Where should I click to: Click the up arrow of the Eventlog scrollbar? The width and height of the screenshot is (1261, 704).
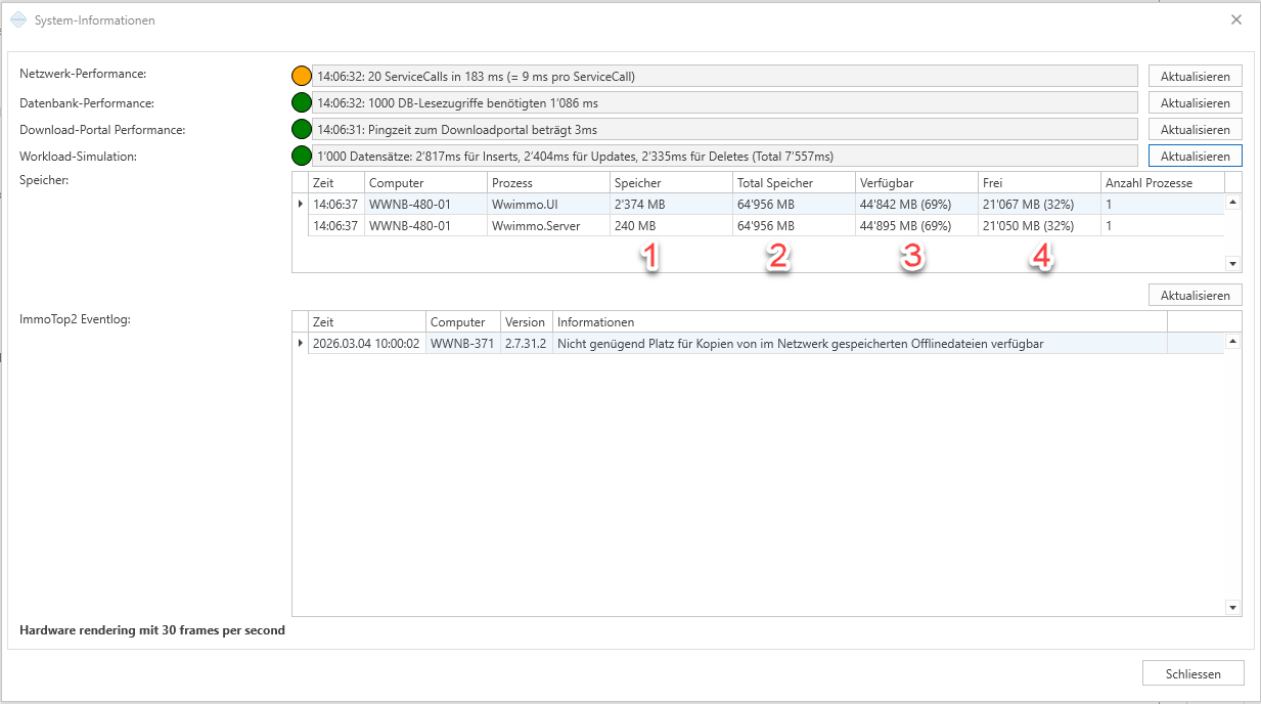coord(1233,341)
